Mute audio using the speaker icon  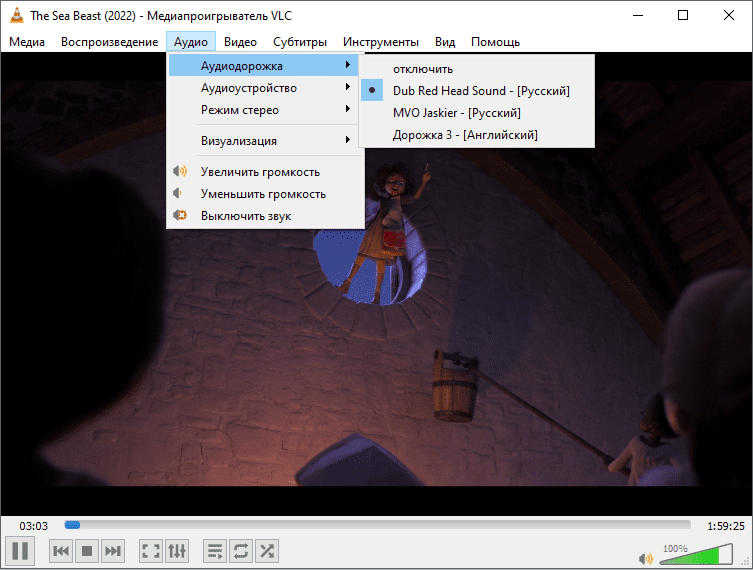coord(645,558)
